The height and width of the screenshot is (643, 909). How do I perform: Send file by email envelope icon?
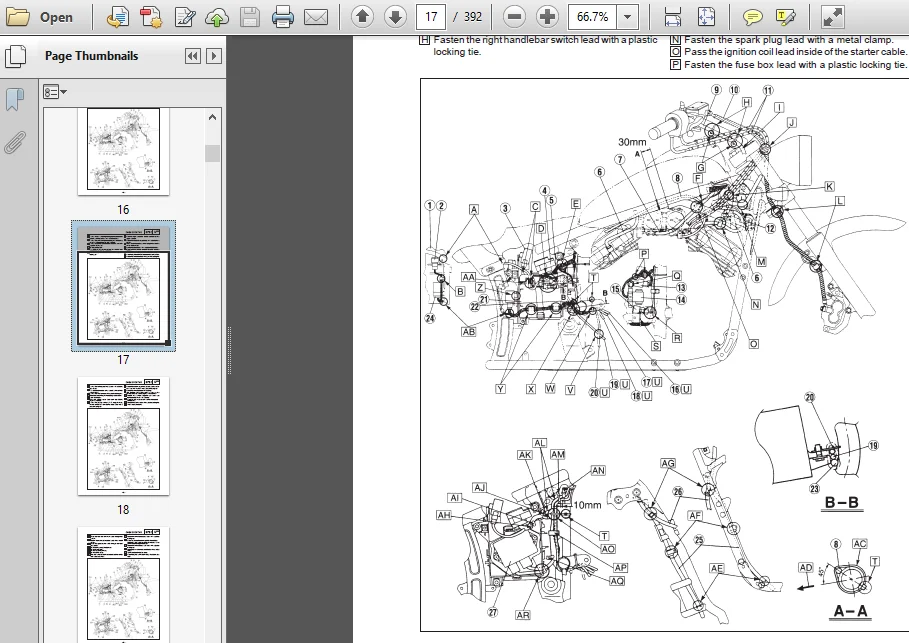tap(315, 17)
